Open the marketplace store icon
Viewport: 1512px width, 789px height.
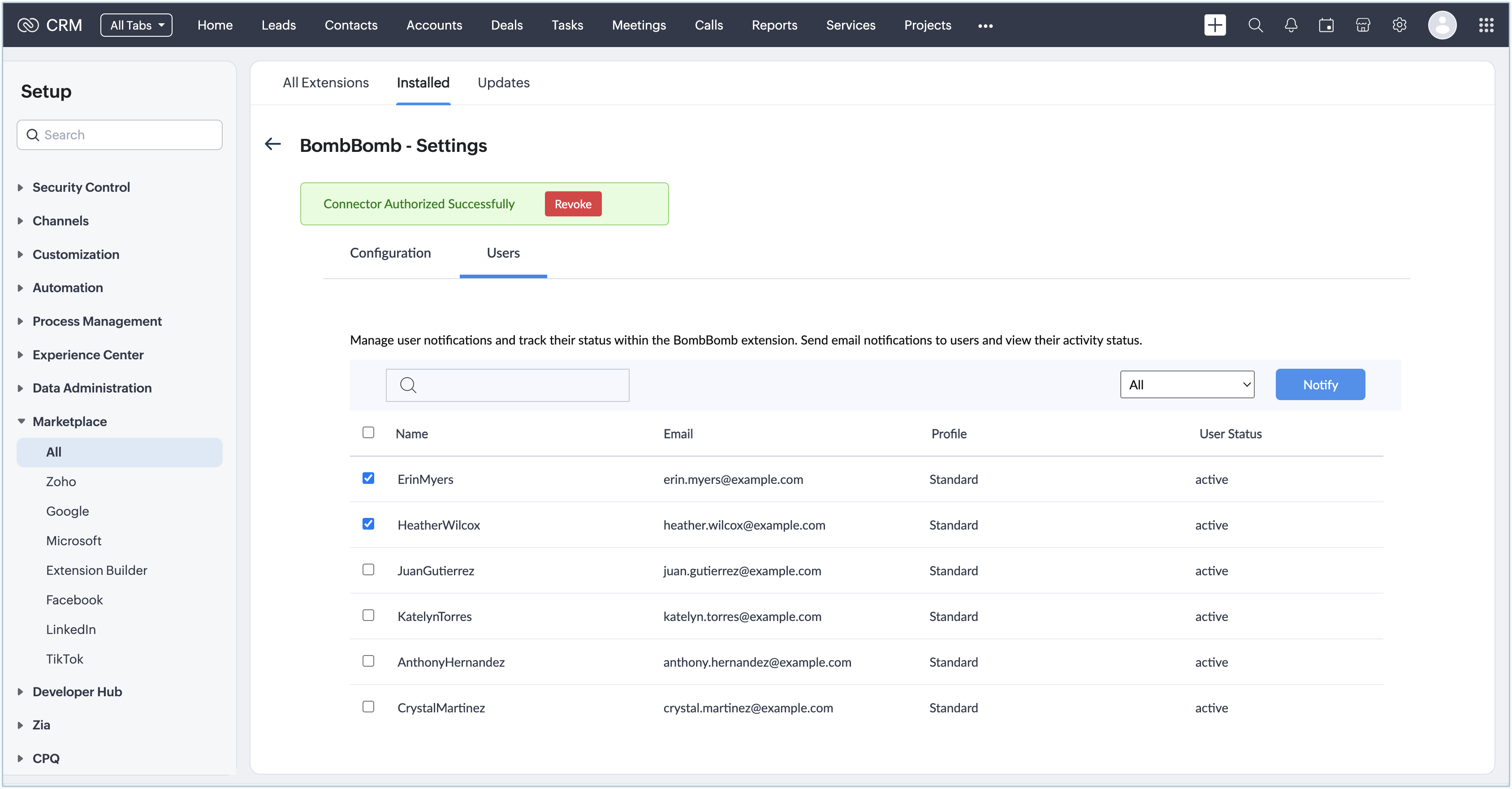tap(1363, 25)
